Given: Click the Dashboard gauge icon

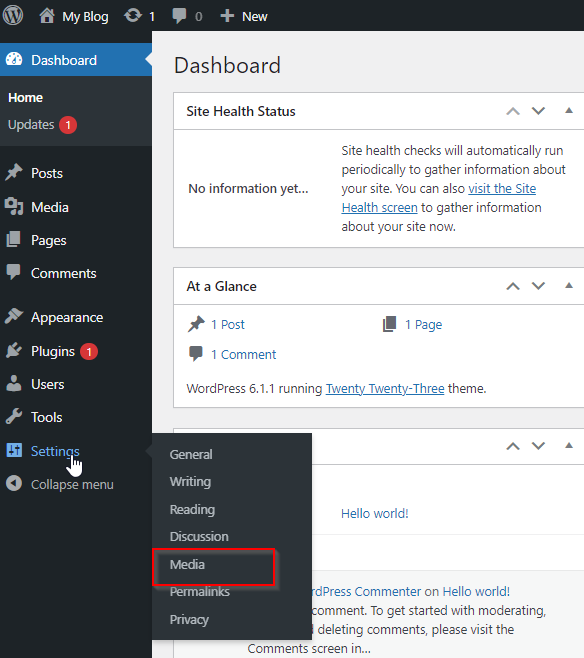Looking at the screenshot, I should (x=14, y=60).
